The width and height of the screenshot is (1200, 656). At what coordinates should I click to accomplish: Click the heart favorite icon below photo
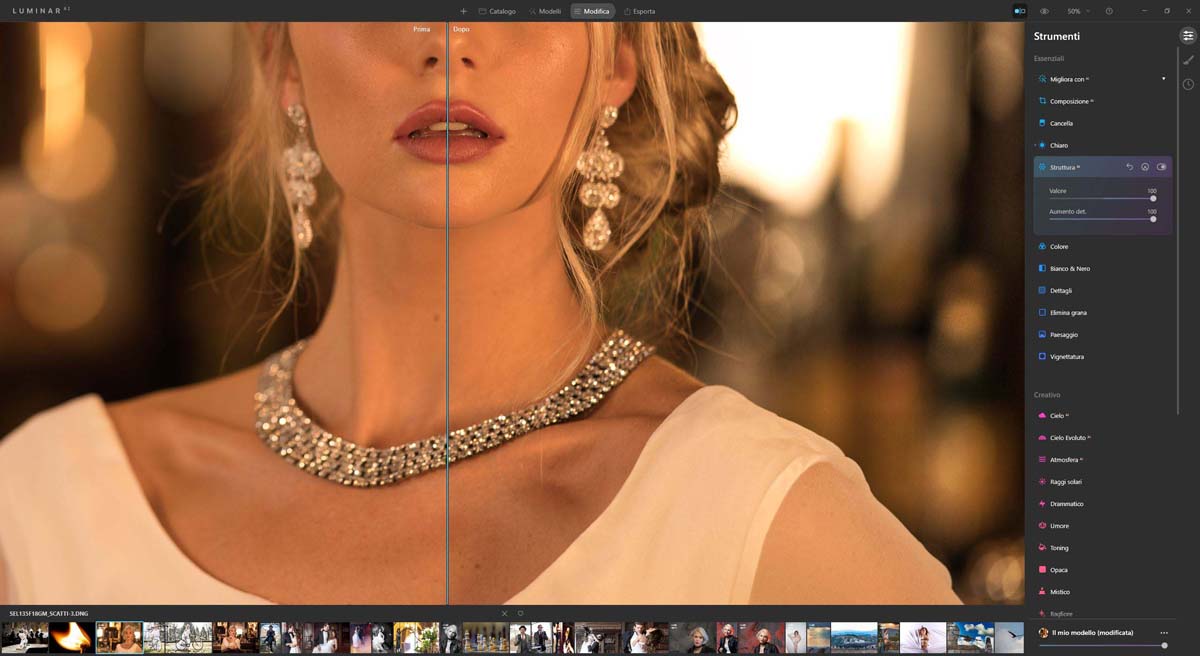point(520,613)
